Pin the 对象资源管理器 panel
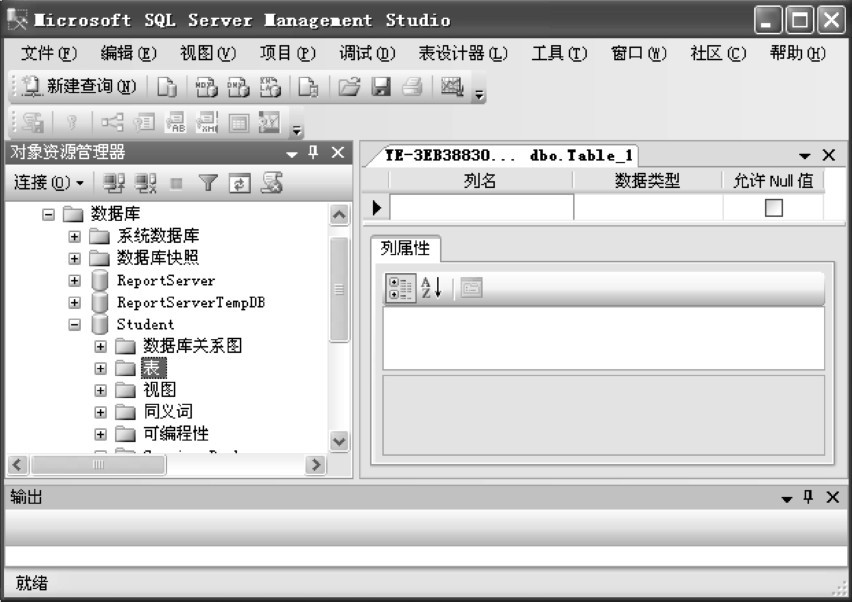Image resolution: width=852 pixels, height=602 pixels. pos(314,153)
